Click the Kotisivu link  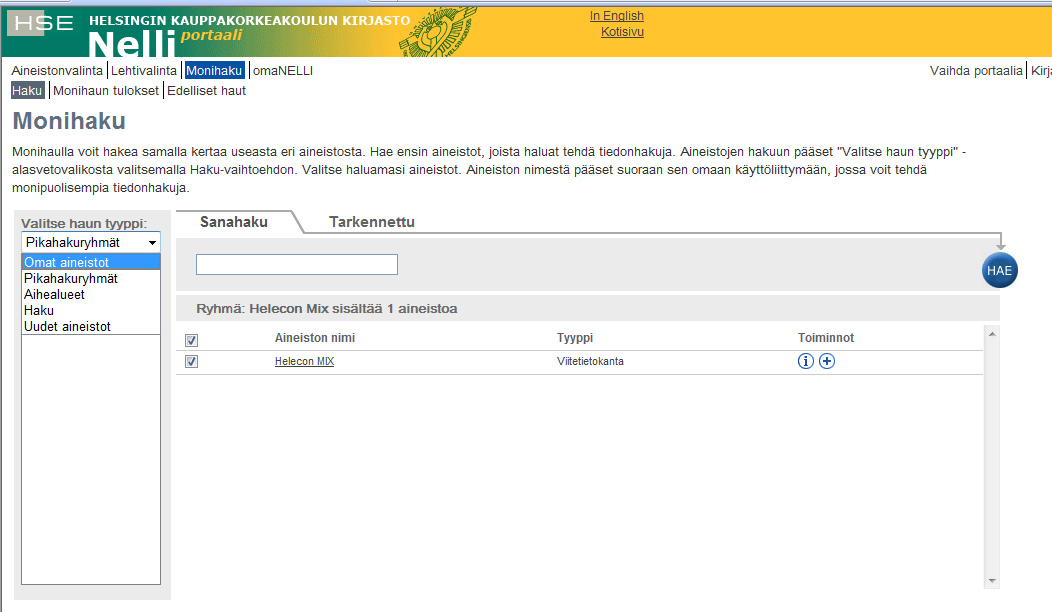[x=622, y=32]
